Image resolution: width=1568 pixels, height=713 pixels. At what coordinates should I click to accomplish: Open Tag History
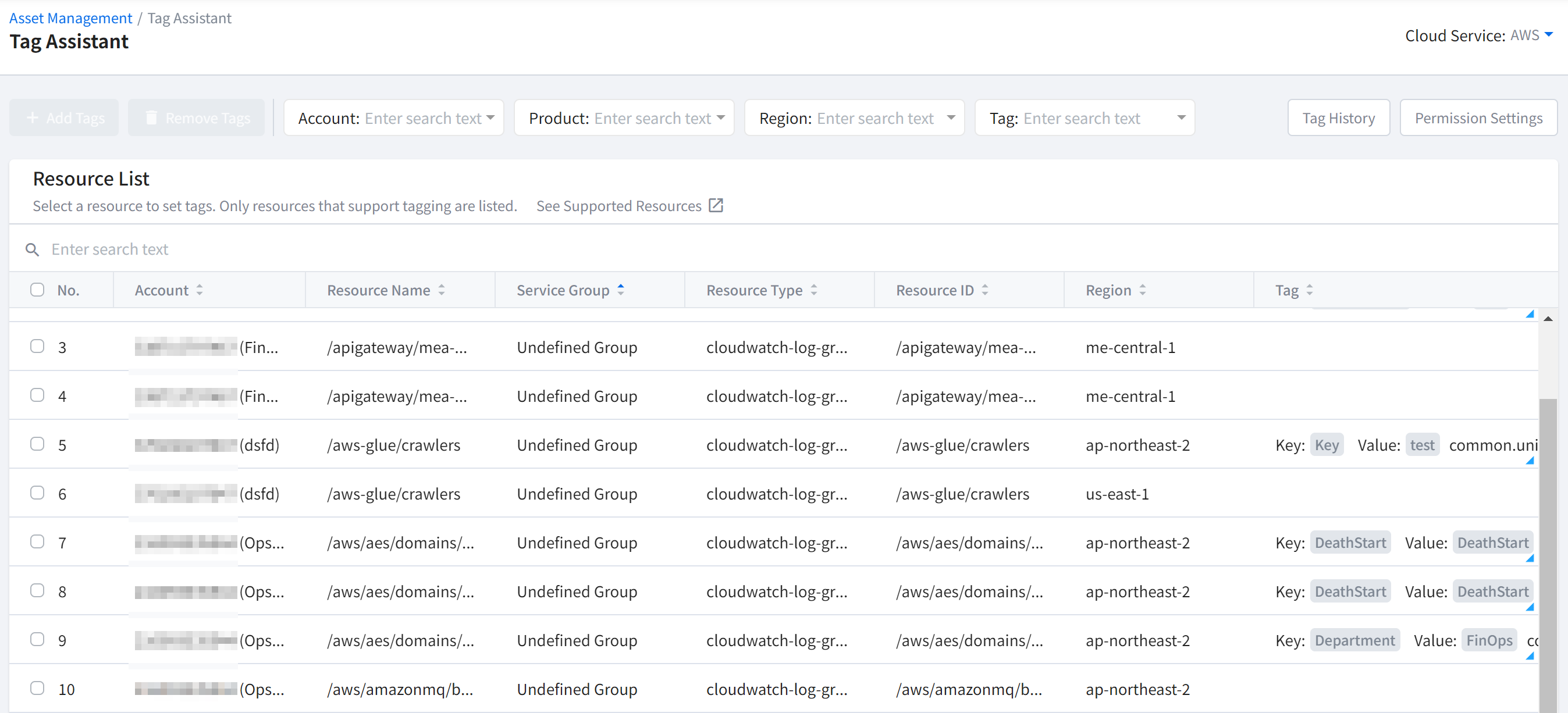(1338, 118)
